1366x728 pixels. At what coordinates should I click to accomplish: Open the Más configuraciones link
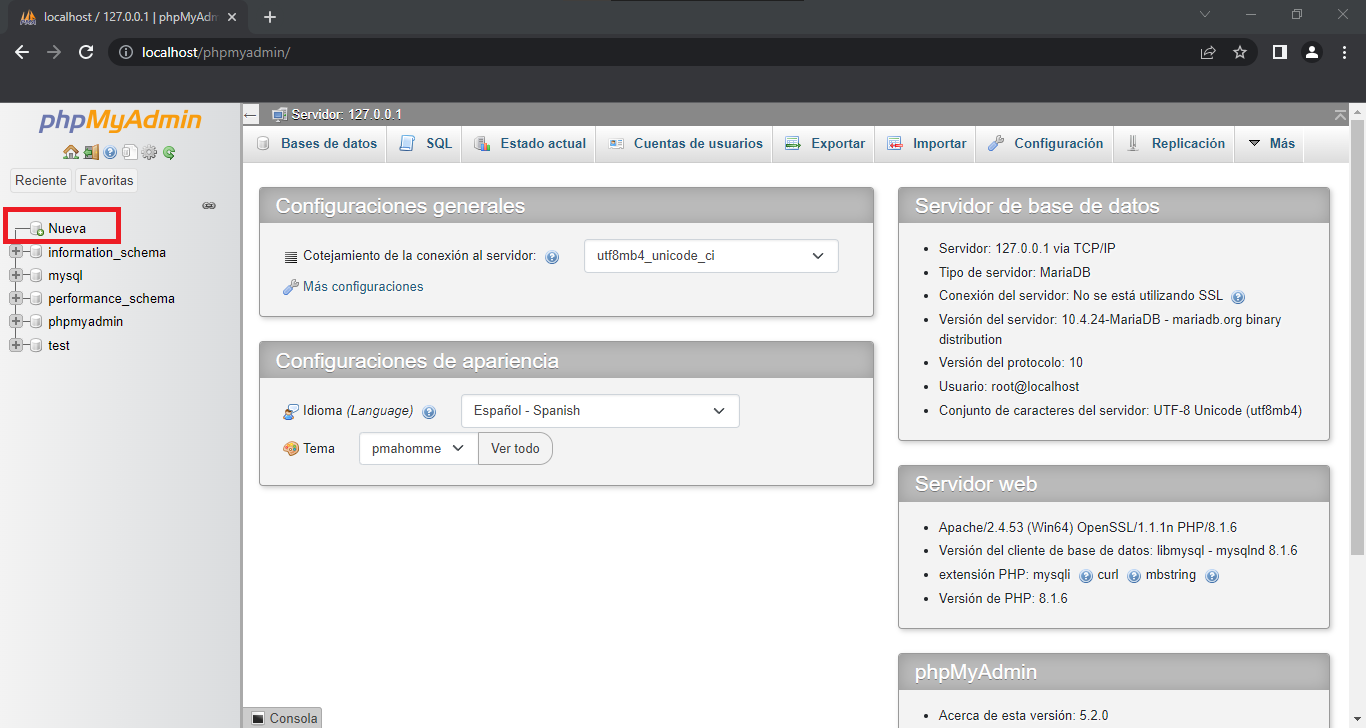coord(363,287)
